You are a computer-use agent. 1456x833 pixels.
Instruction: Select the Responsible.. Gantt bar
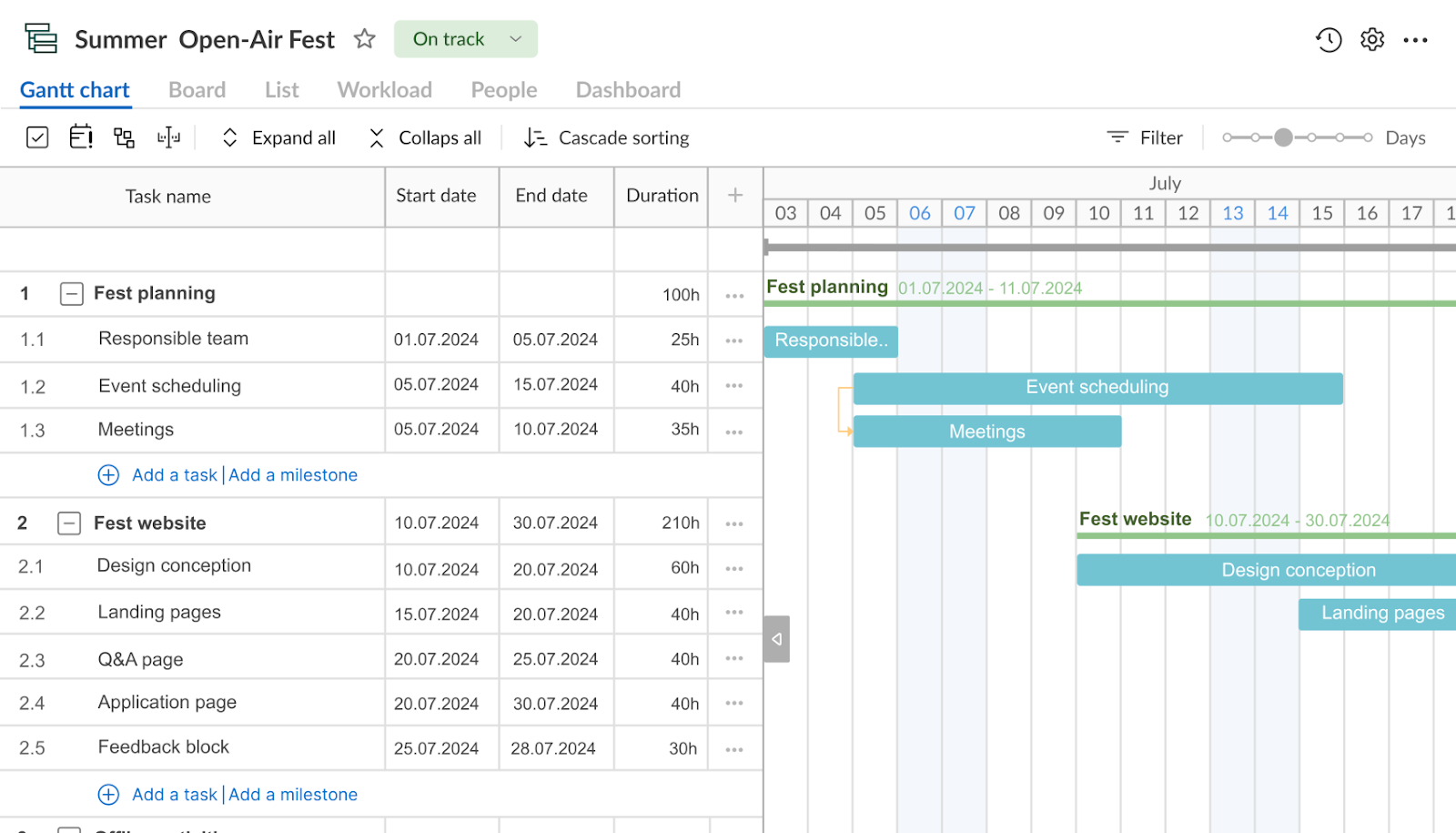pos(831,341)
